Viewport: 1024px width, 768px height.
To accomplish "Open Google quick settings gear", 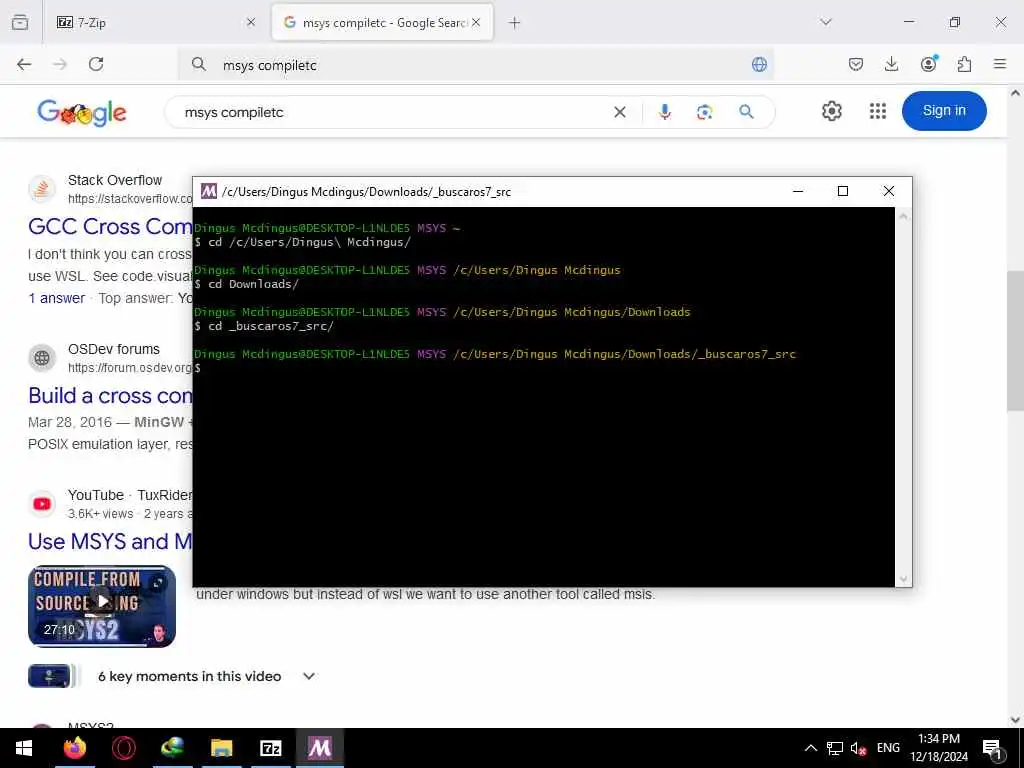I will point(831,111).
